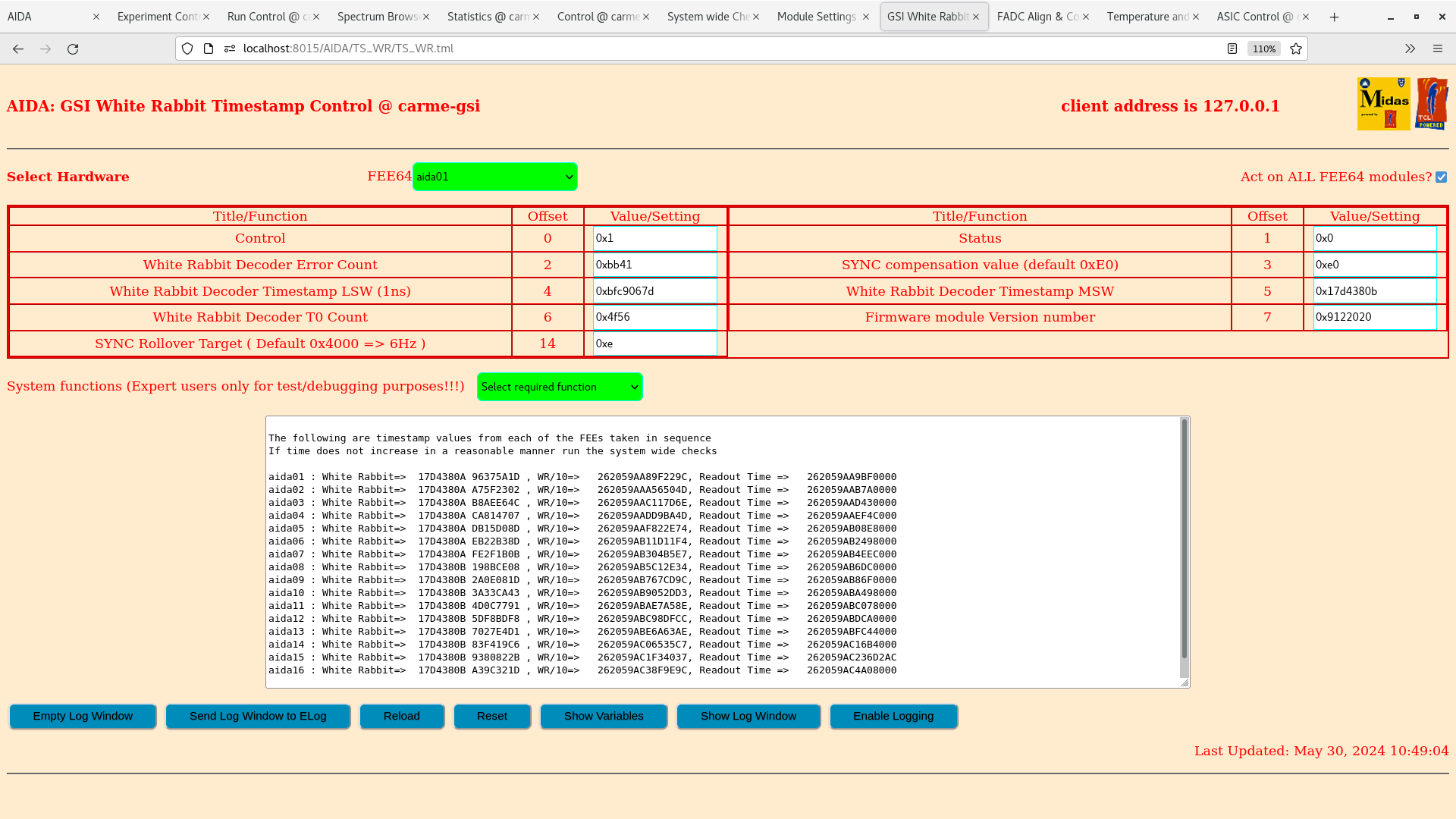Click the shield tracking protection icon
Image resolution: width=1456 pixels, height=819 pixels.
pyautogui.click(x=187, y=49)
